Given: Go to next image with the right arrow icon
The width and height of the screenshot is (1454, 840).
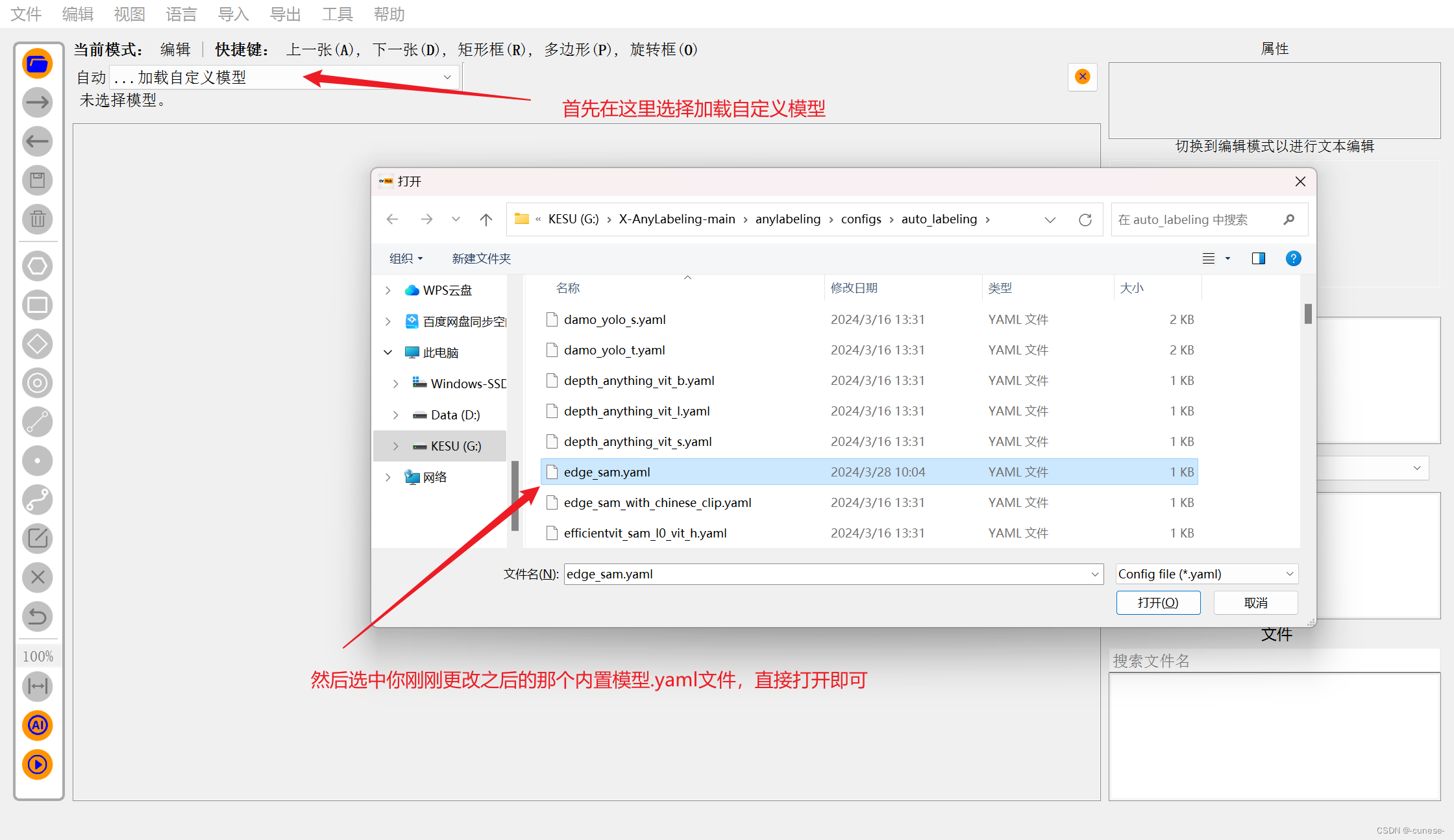Looking at the screenshot, I should pyautogui.click(x=37, y=102).
